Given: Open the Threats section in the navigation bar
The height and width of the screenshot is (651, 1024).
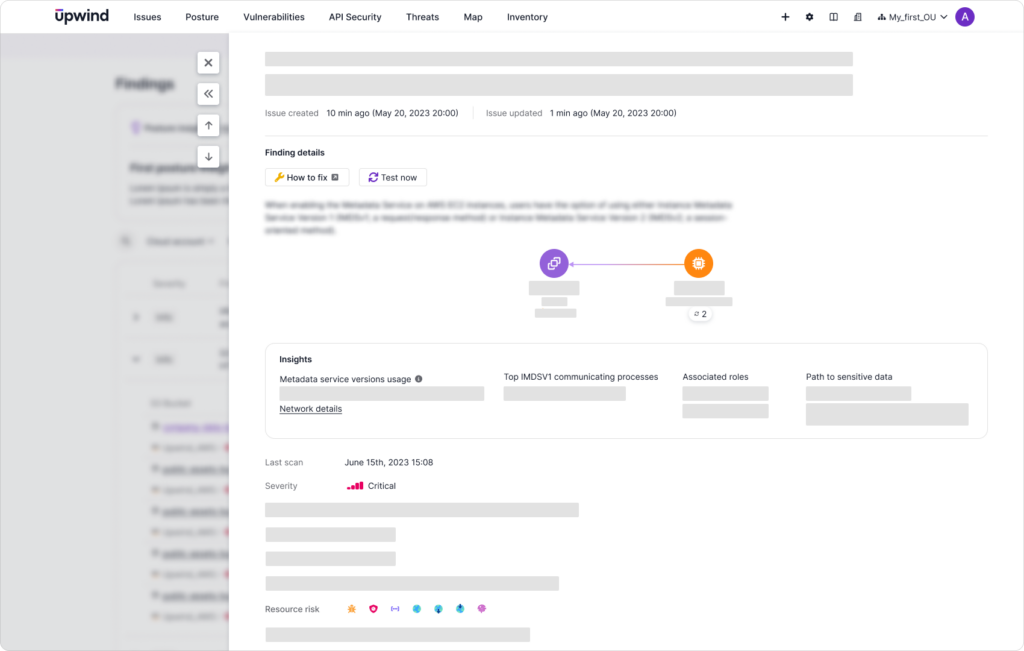Looking at the screenshot, I should point(422,17).
